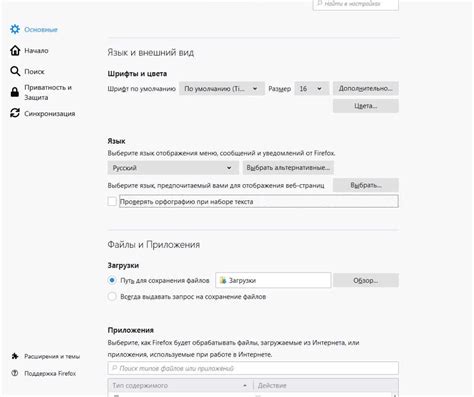Screen dimensions: 474x397
Task: Click the Загрузки download path field
Action: 273,280
